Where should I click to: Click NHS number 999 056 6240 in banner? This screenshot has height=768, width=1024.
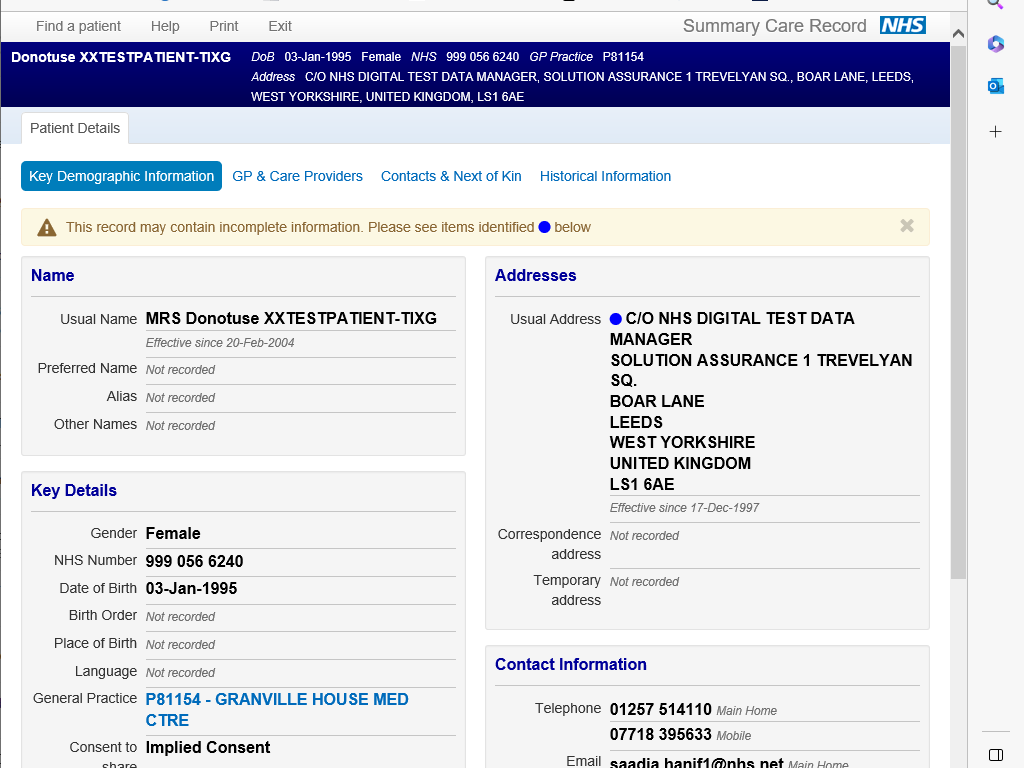point(483,57)
